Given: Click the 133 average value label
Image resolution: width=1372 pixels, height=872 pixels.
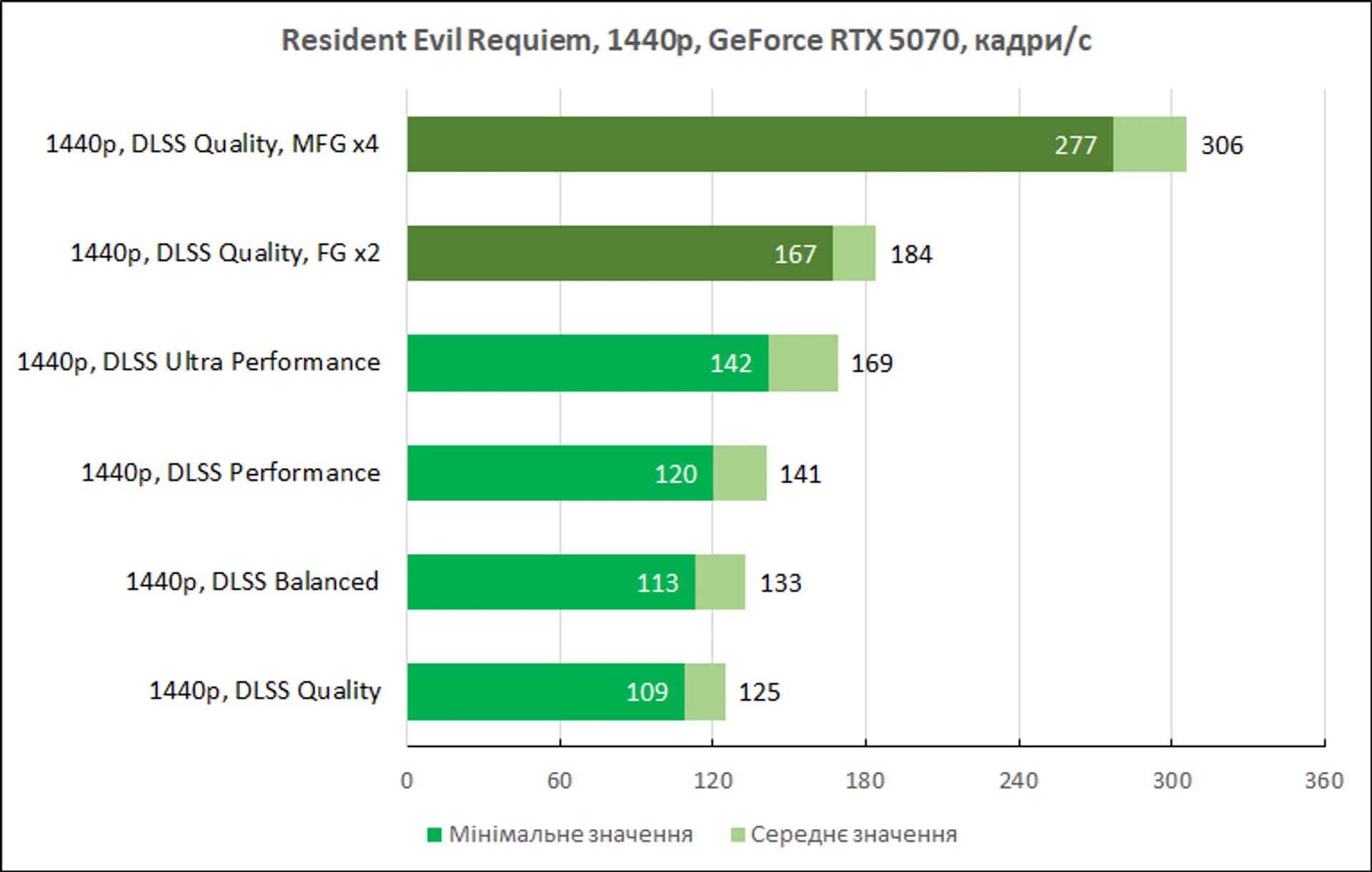Looking at the screenshot, I should pyautogui.click(x=780, y=583).
